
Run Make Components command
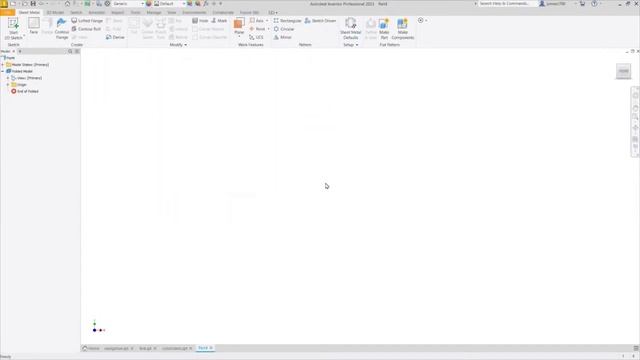402,29
